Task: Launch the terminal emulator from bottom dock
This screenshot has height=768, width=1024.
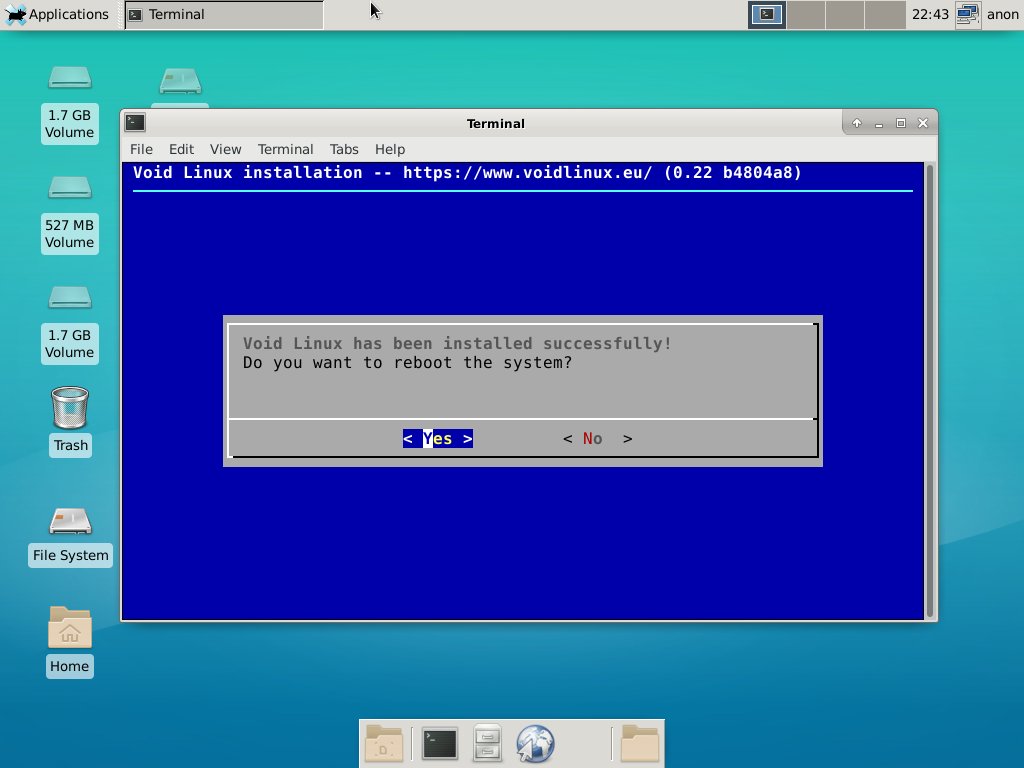Action: coord(440,744)
